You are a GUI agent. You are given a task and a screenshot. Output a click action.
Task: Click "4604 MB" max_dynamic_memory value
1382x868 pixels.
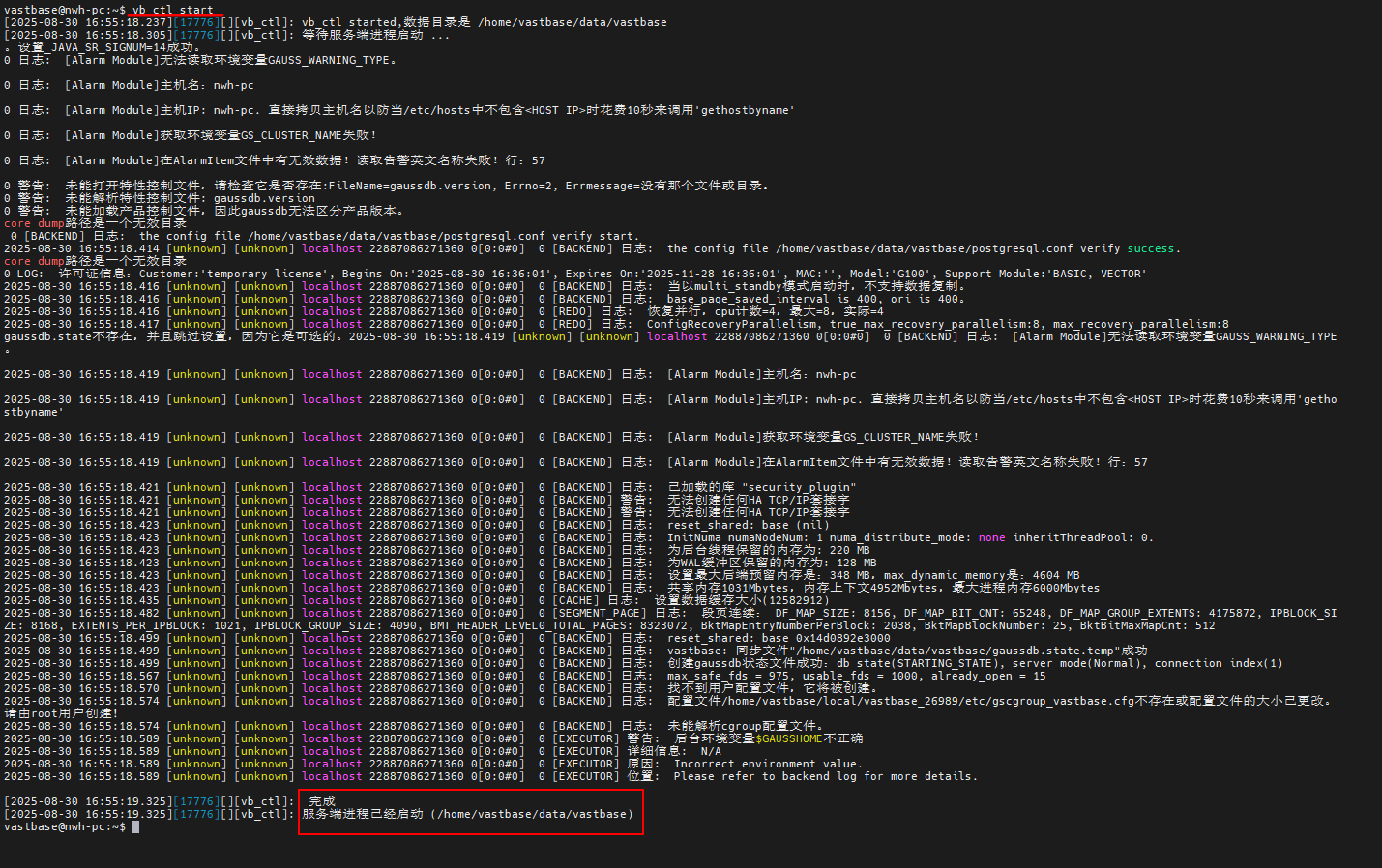[1056, 575]
